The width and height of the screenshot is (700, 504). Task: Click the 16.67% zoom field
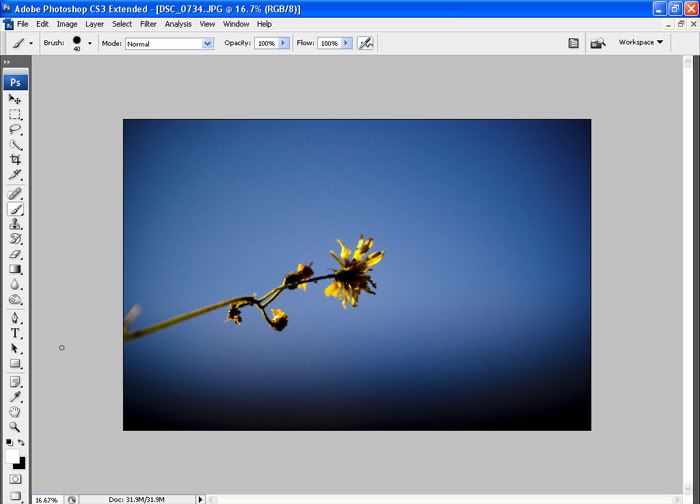point(47,500)
